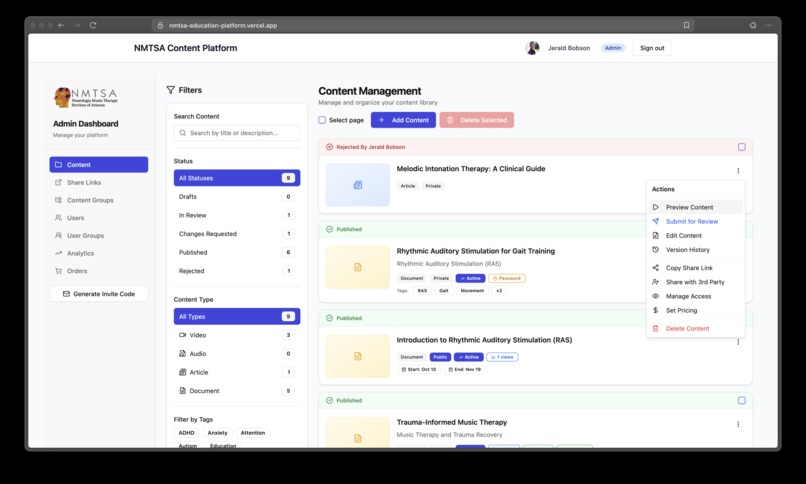This screenshot has height=484, width=806.
Task: Filter by Published status
Action: (x=237, y=252)
